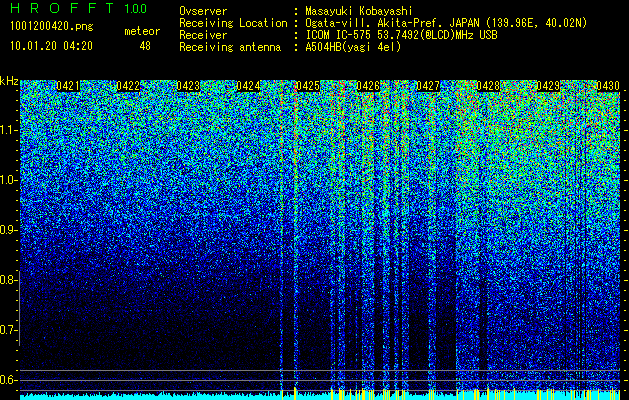Click the date stamp 10.01.20 04:20
Viewport: 629px width, 400px height.
tap(52, 46)
